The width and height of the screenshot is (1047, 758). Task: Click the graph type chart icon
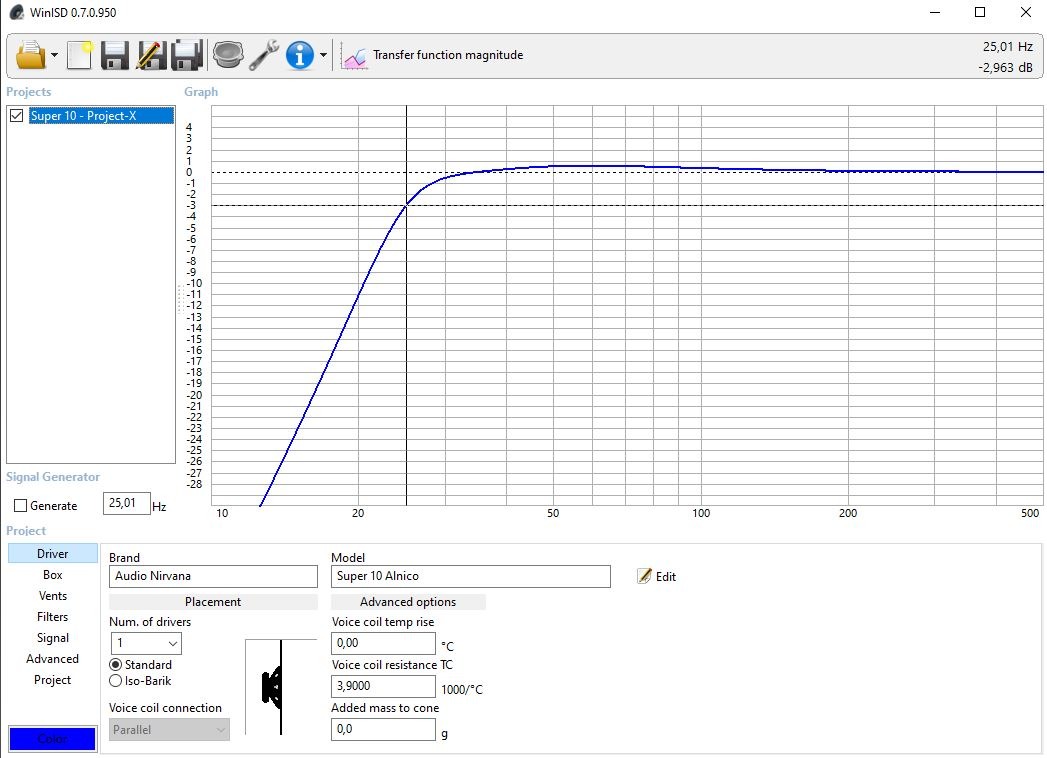(x=354, y=56)
